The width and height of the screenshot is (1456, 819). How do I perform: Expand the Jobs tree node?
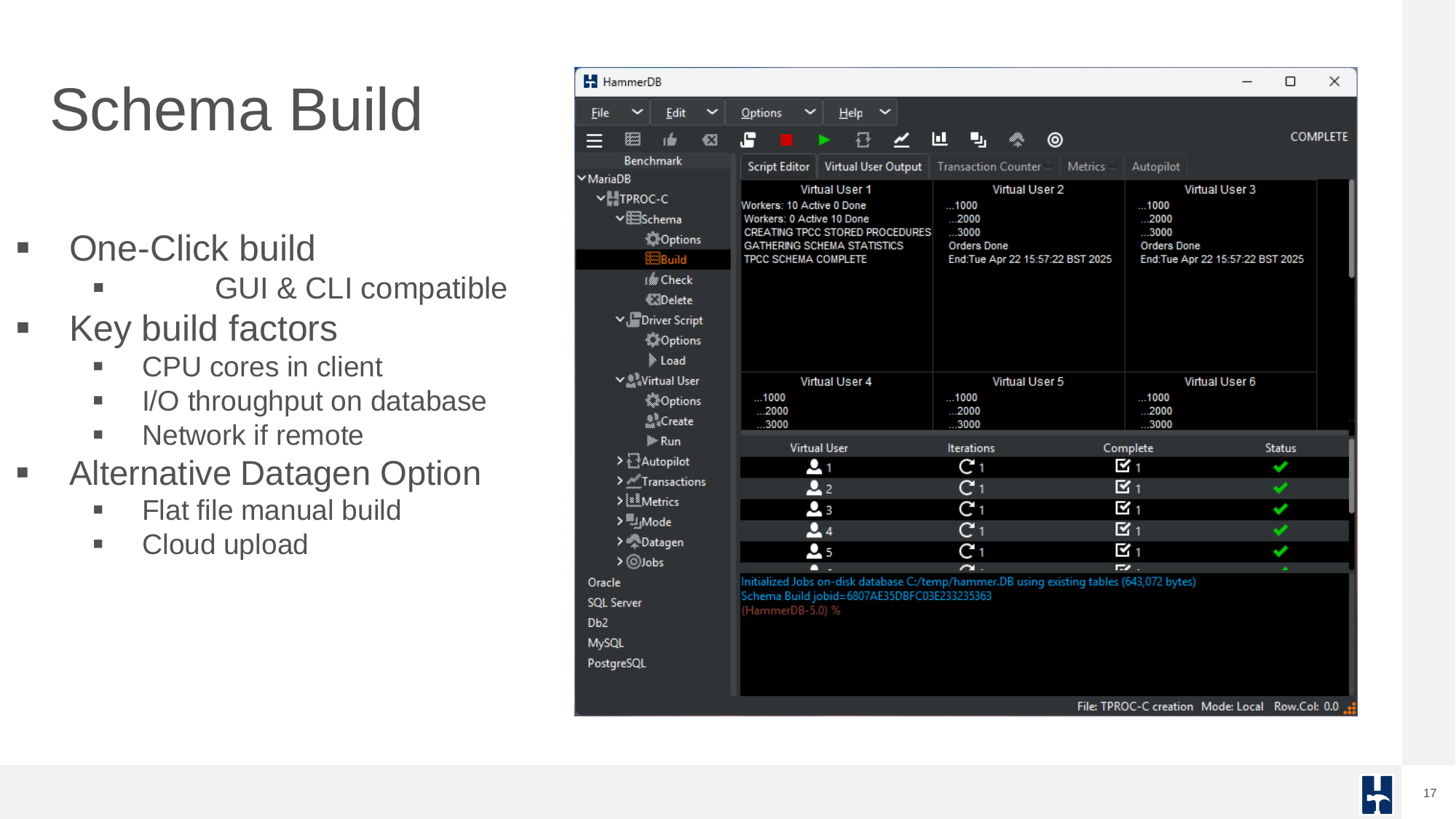pos(620,562)
